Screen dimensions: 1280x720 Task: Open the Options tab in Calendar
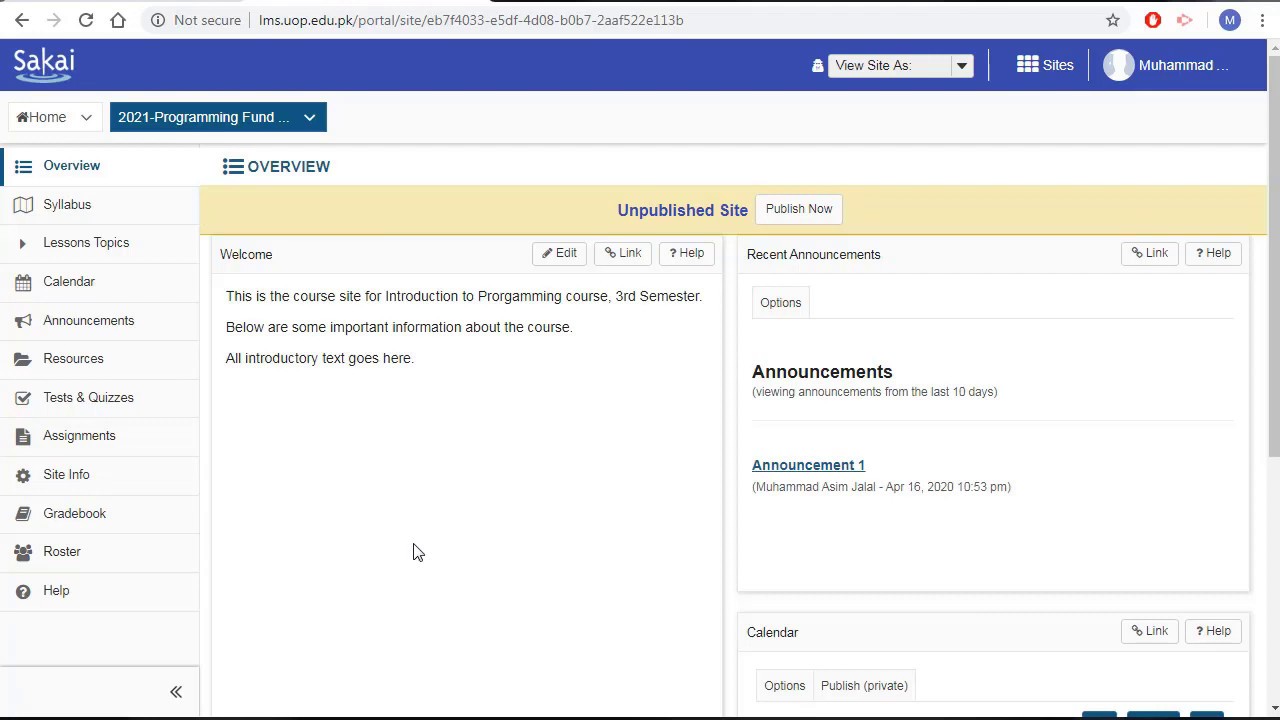(785, 686)
